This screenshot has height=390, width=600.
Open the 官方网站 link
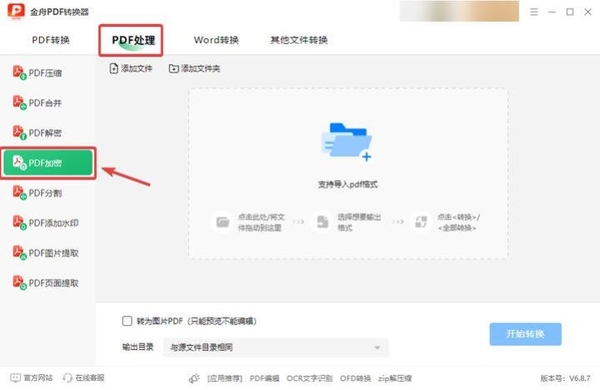[31, 378]
